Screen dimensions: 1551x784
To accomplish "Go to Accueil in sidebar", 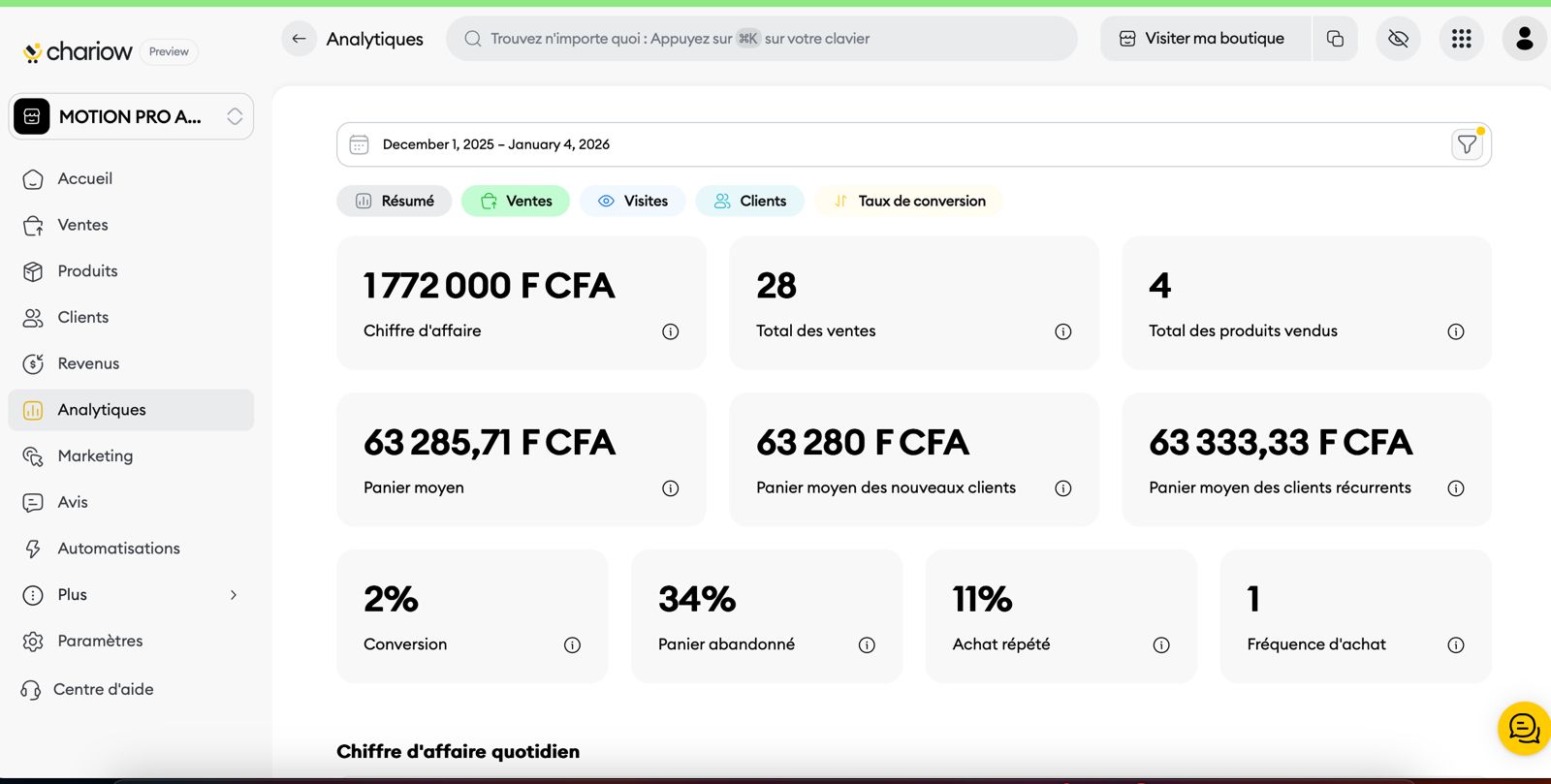I will coord(131,179).
